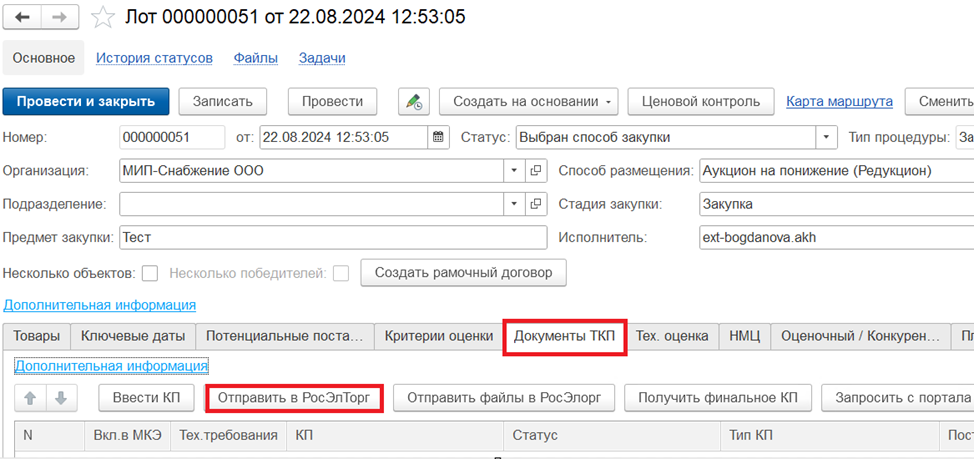Image resolution: width=974 pixels, height=459 pixels.
Task: Click Провести и закрыть button
Action: click(x=86, y=101)
